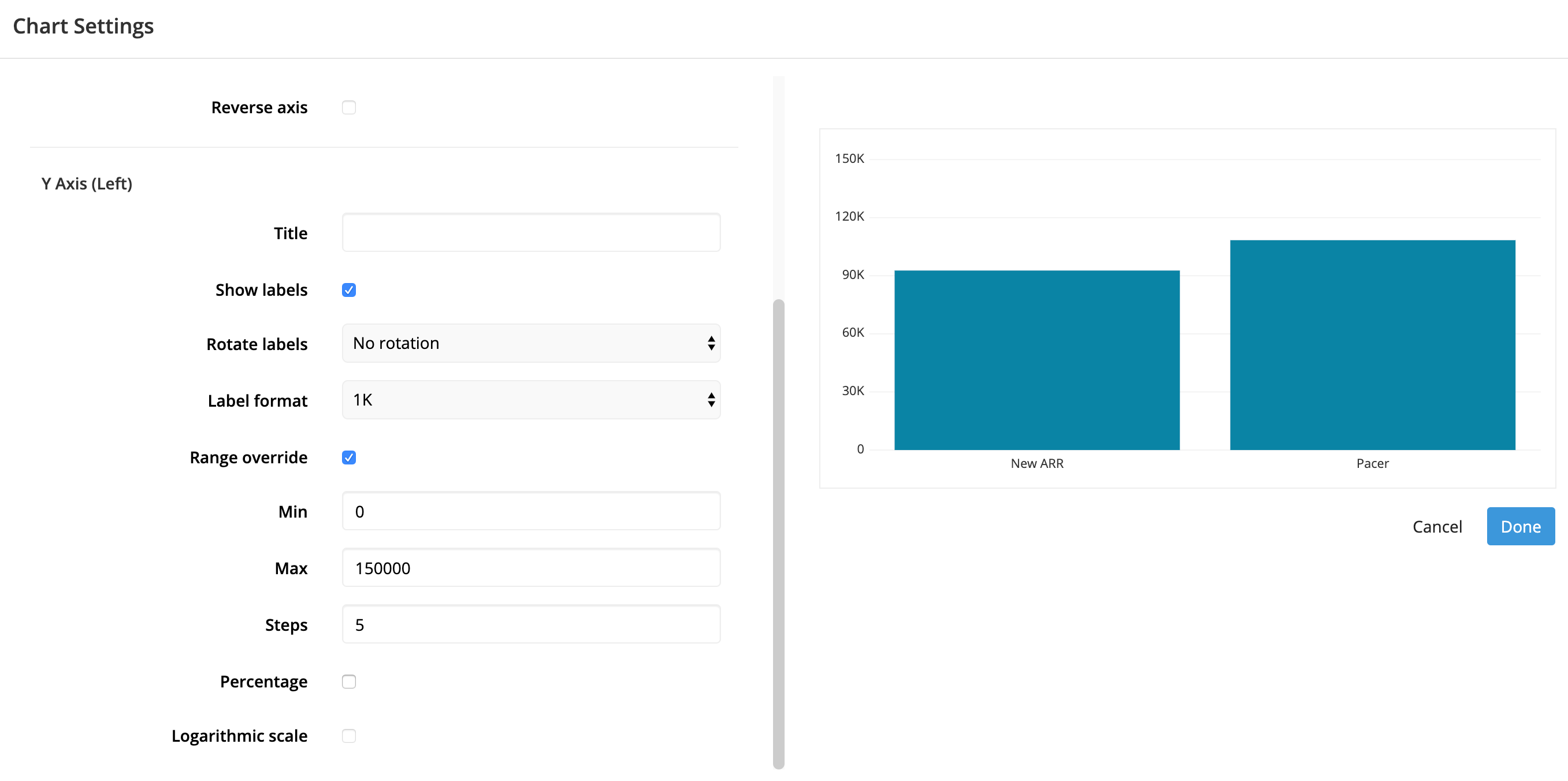Disable the Range override checkbox
Viewport: 1568px width, 781px height.
tap(349, 458)
